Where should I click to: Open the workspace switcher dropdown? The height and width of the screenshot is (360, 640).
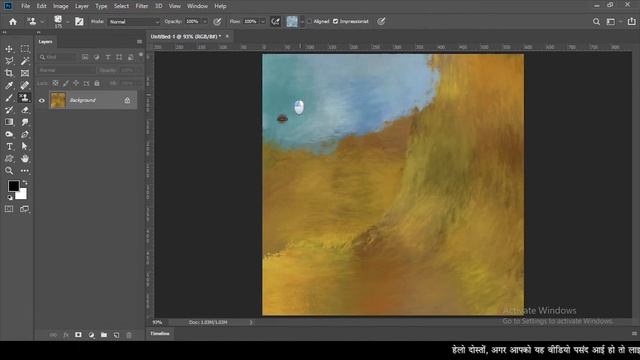tap(613, 22)
